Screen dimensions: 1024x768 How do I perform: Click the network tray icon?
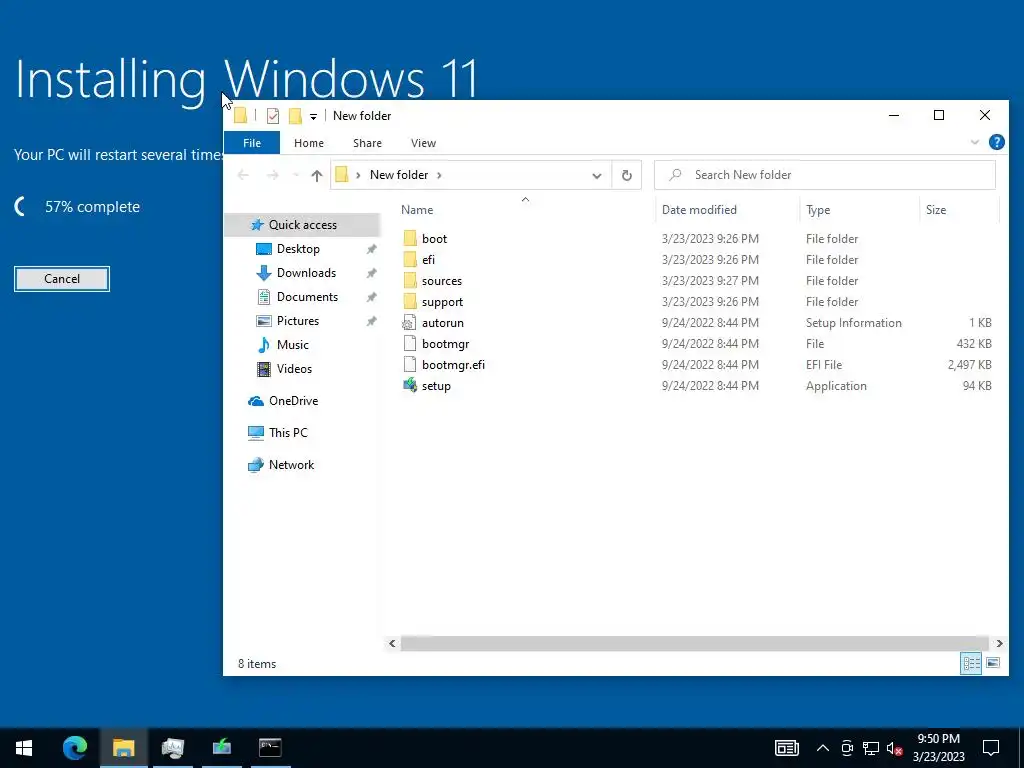pyautogui.click(x=871, y=748)
